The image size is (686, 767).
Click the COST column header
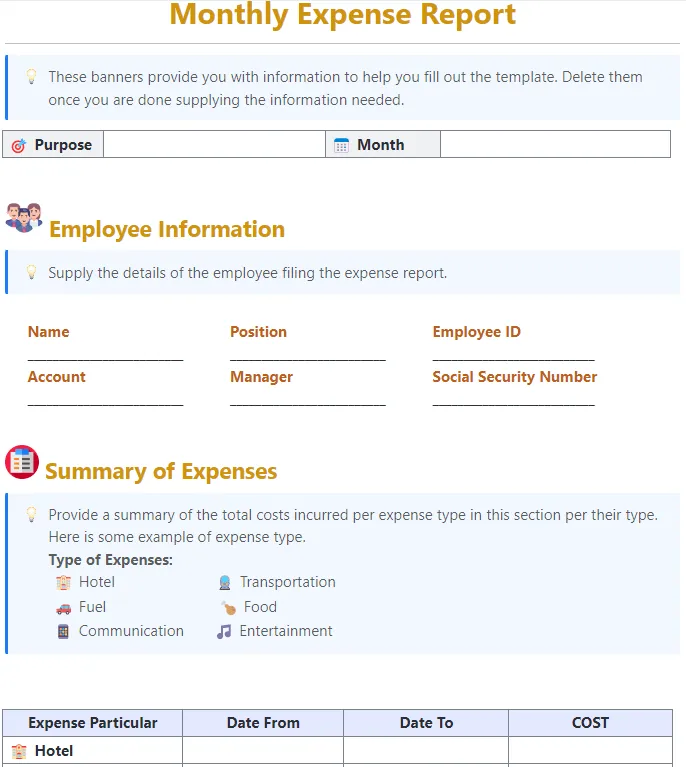tap(590, 723)
